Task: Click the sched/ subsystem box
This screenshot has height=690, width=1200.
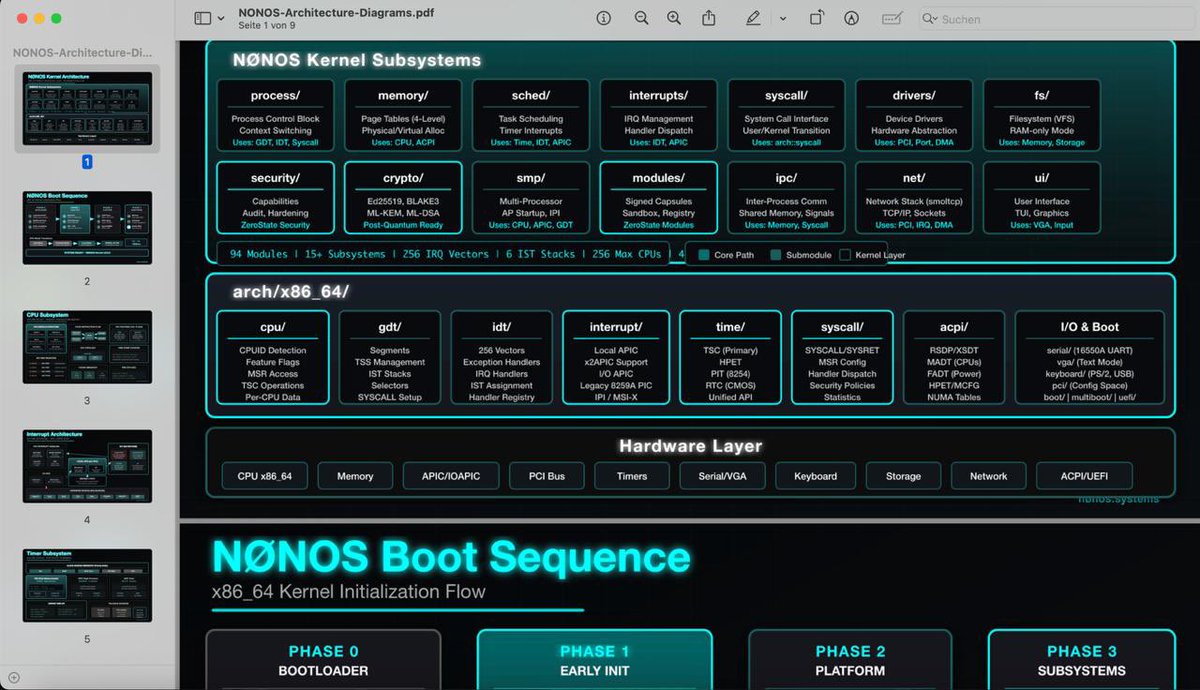Action: pyautogui.click(x=530, y=115)
